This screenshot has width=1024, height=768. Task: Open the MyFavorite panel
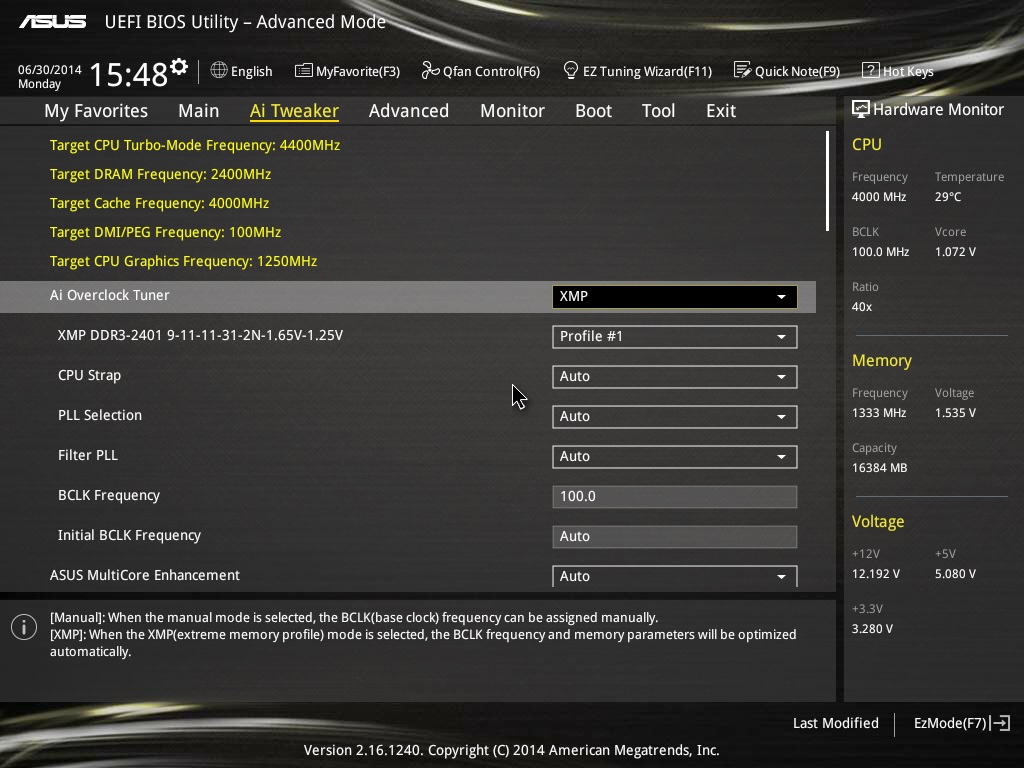[x=347, y=70]
